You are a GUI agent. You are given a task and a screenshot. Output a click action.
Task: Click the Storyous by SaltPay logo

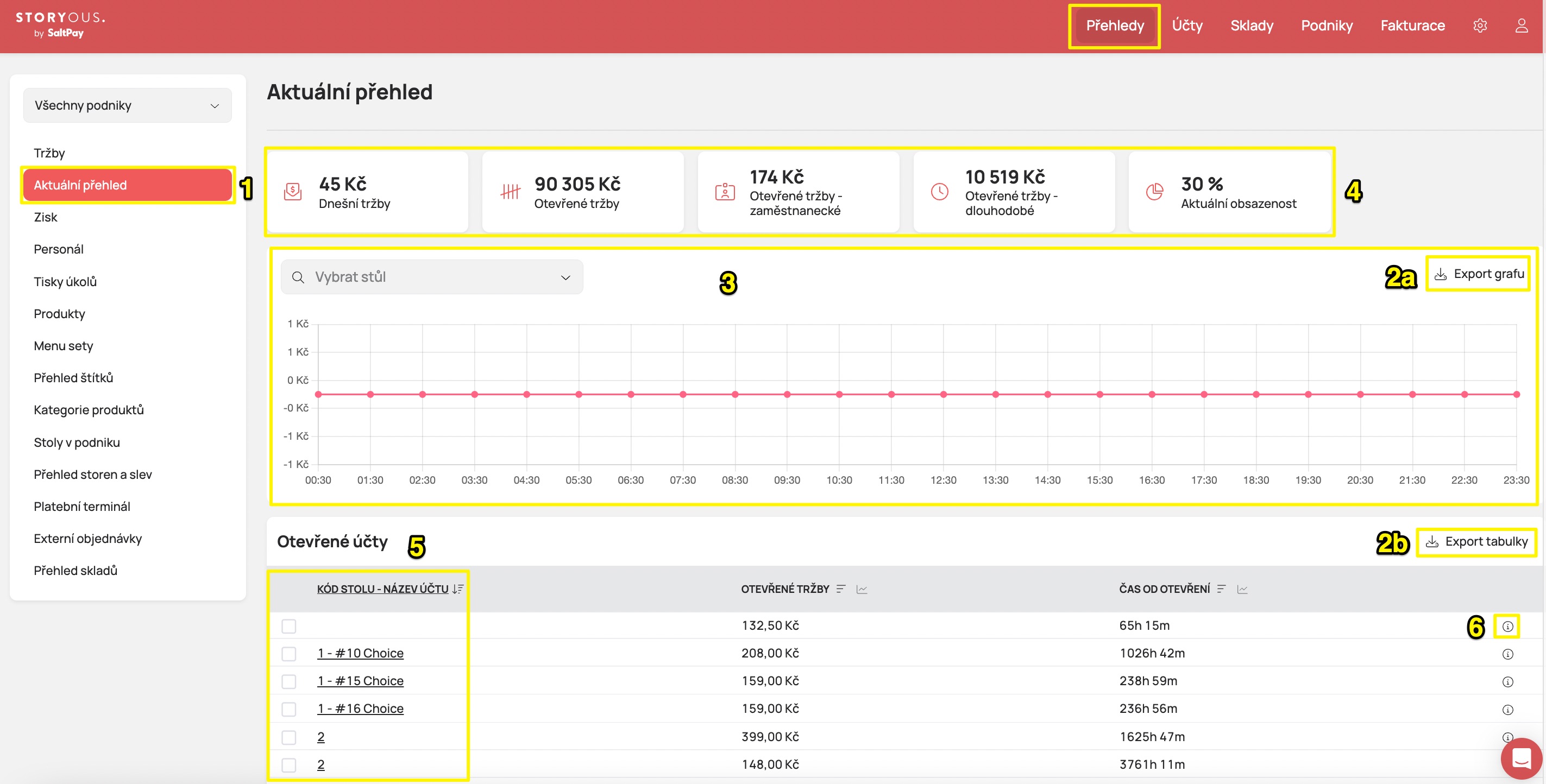click(x=60, y=24)
